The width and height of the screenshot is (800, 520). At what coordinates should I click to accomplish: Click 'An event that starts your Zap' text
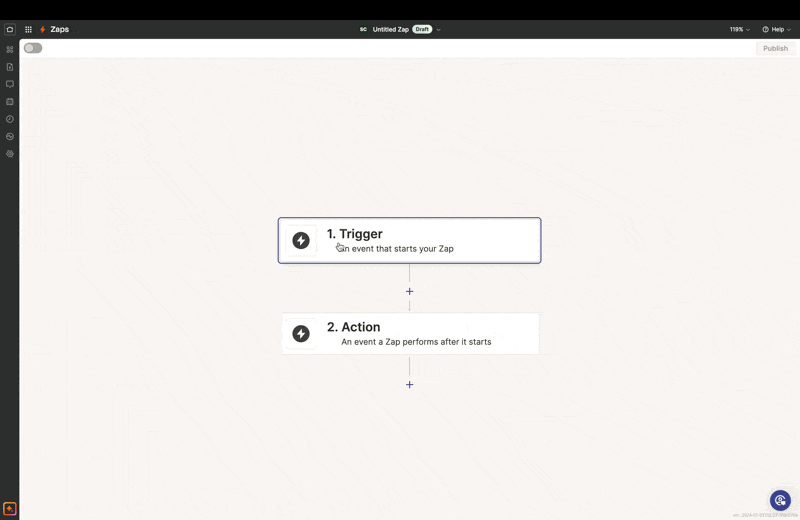click(395, 249)
